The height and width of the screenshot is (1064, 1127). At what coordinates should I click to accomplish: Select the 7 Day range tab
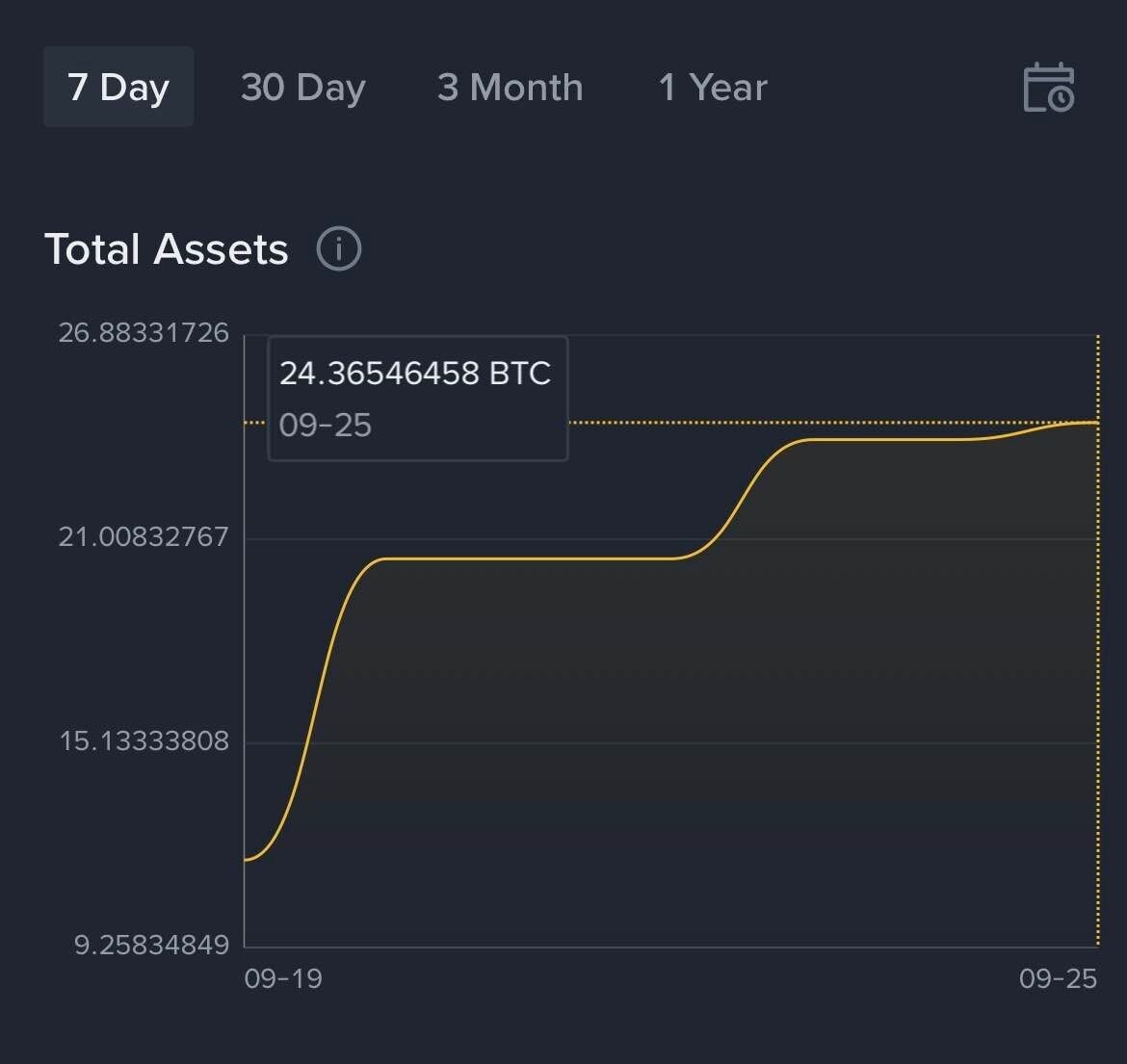pyautogui.click(x=118, y=88)
